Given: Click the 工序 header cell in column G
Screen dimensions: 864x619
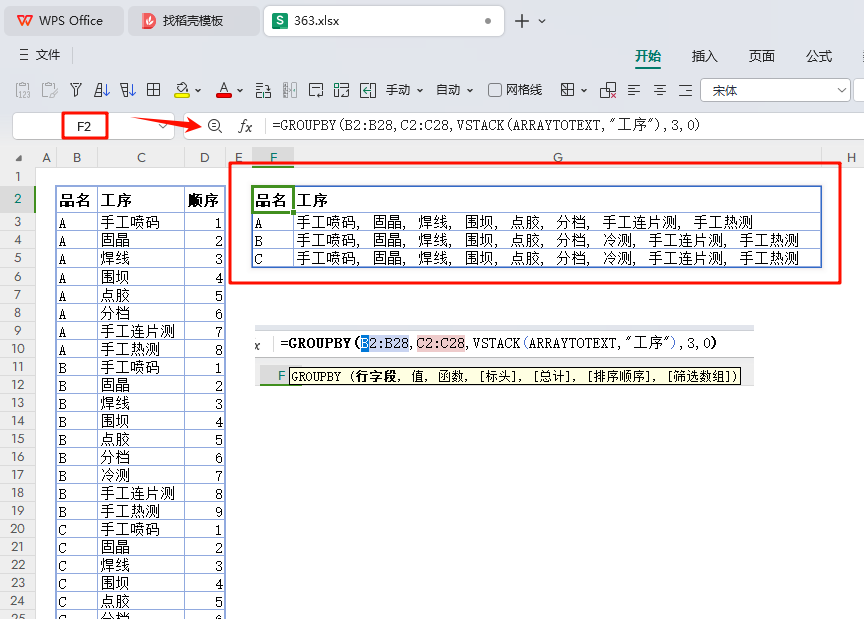Looking at the screenshot, I should coord(557,200).
